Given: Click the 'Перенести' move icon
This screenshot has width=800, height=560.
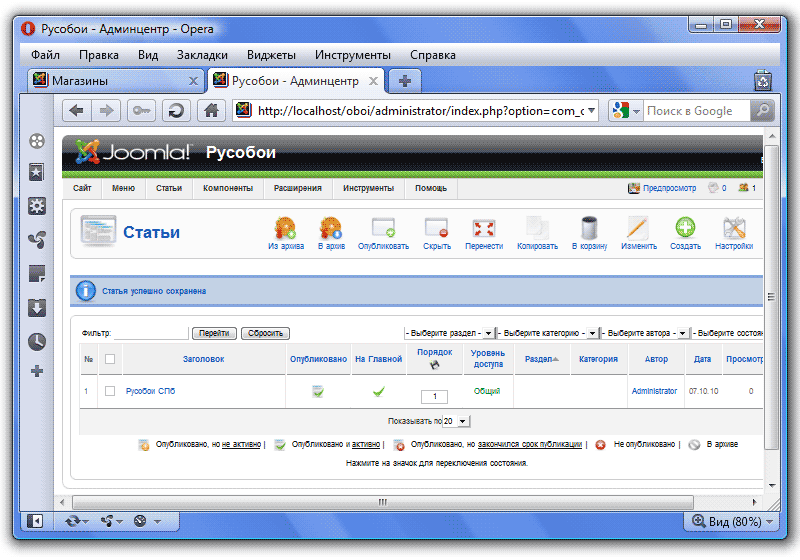Looking at the screenshot, I should coord(484,230).
